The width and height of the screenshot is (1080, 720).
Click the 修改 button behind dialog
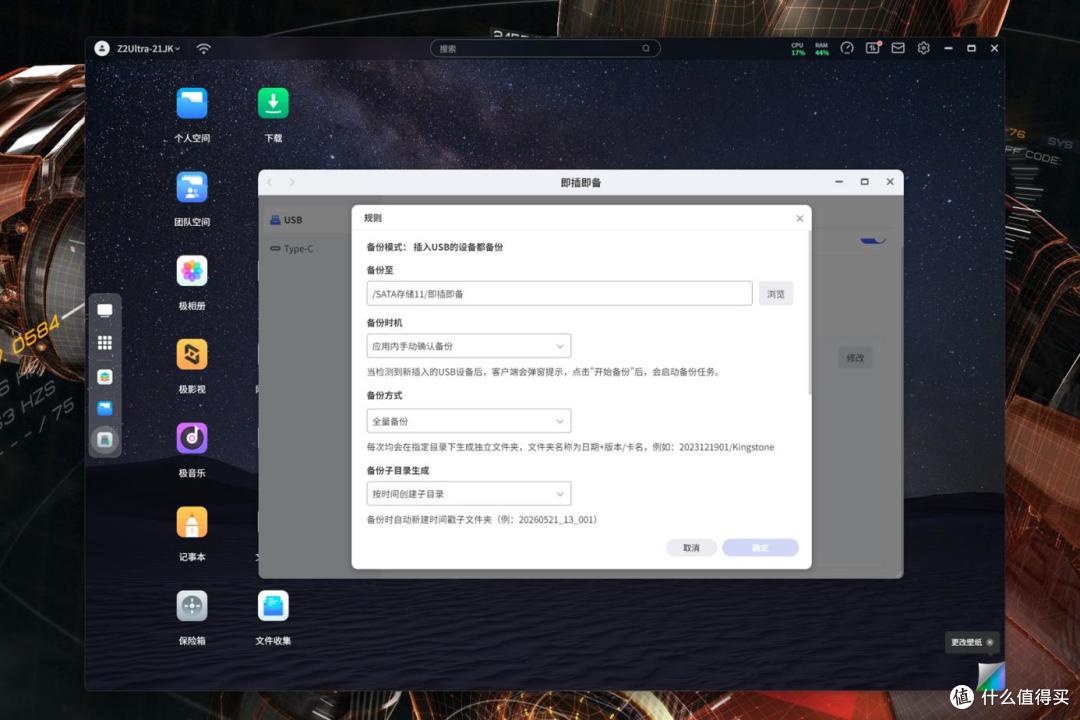pyautogui.click(x=855, y=358)
